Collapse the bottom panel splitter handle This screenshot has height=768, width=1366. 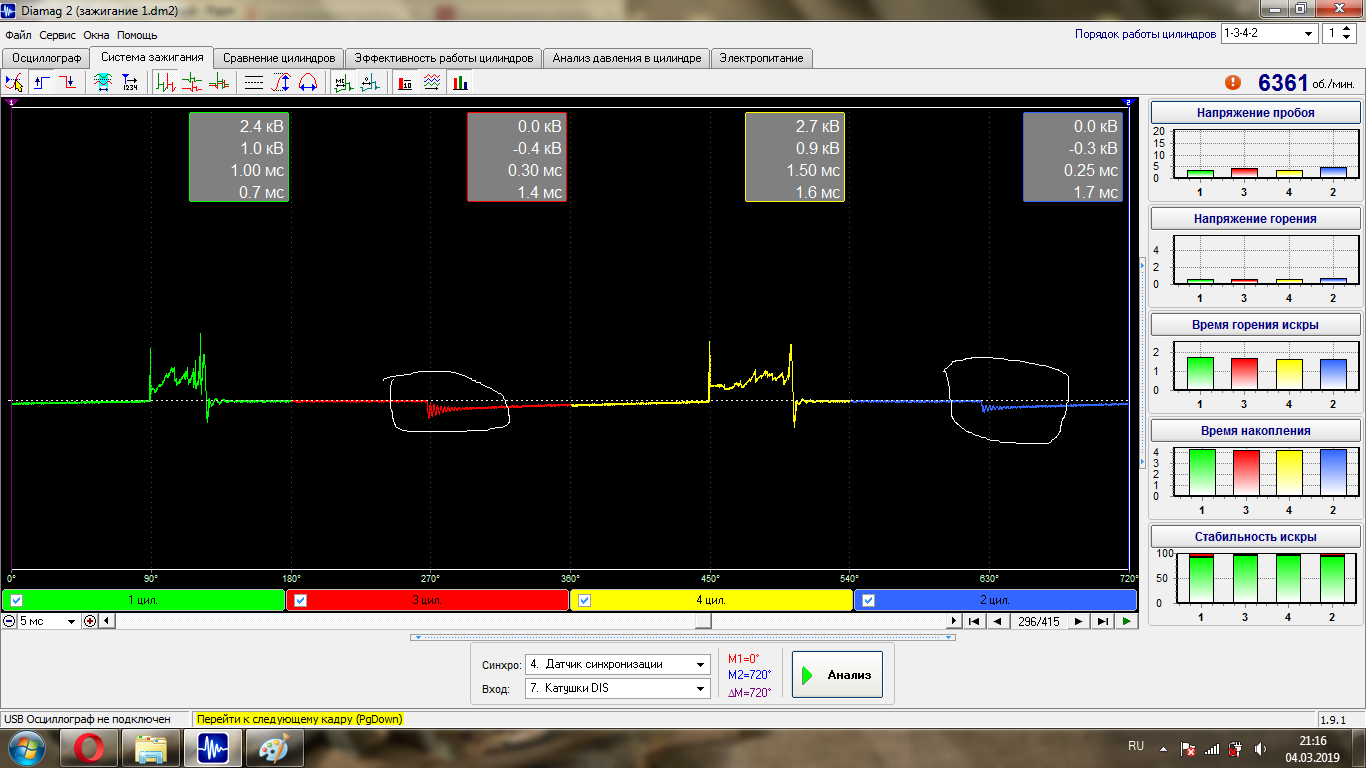click(x=683, y=636)
